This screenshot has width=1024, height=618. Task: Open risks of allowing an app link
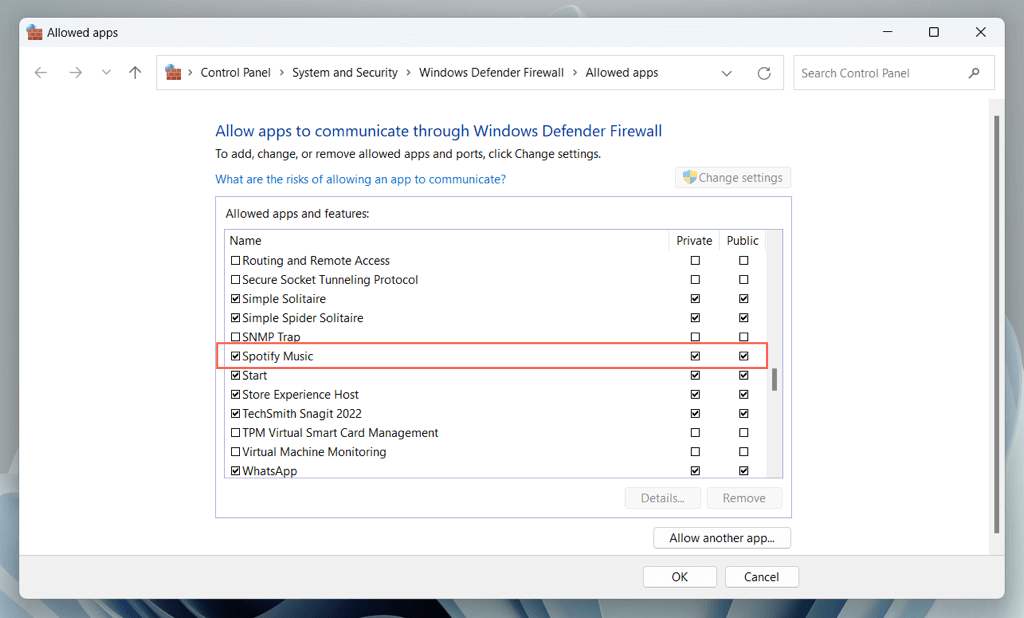click(360, 179)
